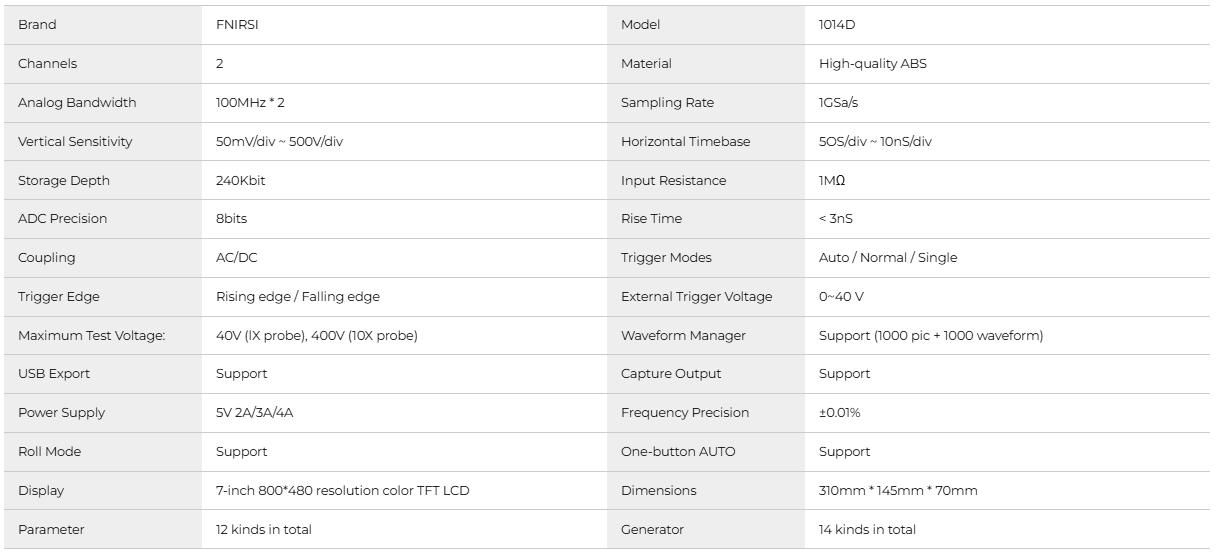The width and height of the screenshot is (1217, 560).
Task: Select the 100MHz * 2 bandwidth value
Action: [x=250, y=103]
